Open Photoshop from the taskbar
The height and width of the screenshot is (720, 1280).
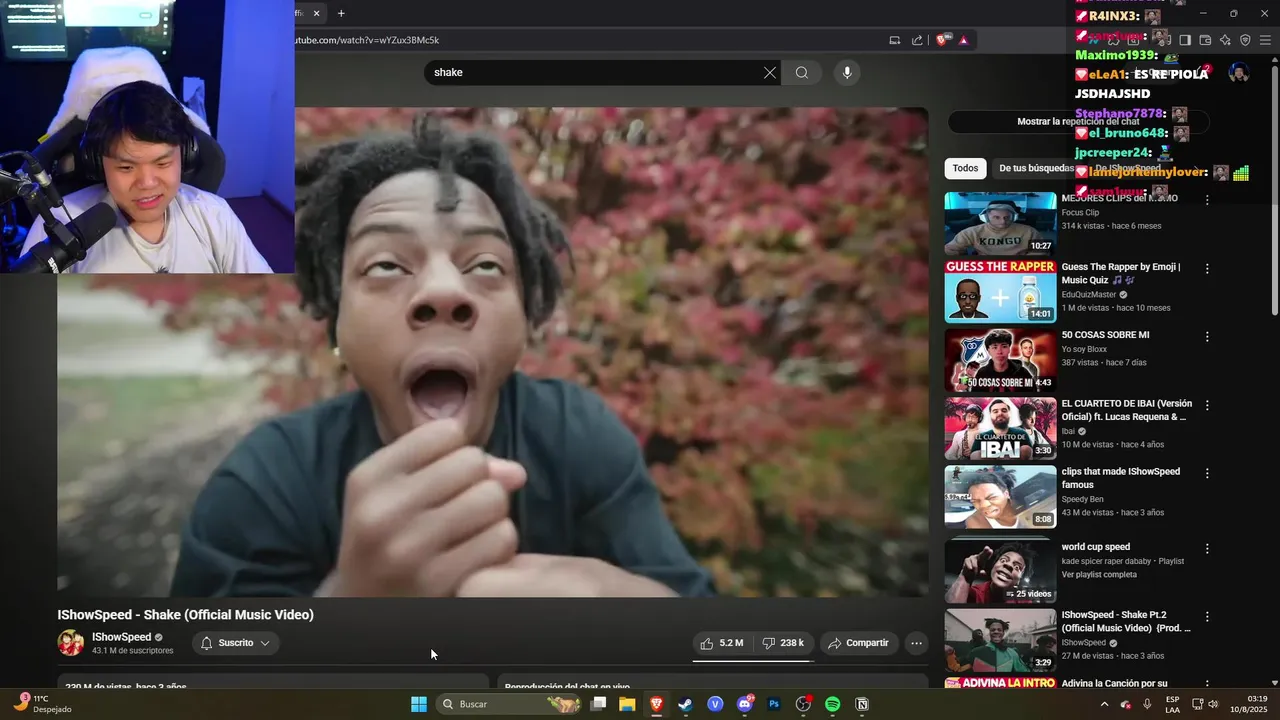[773, 704]
